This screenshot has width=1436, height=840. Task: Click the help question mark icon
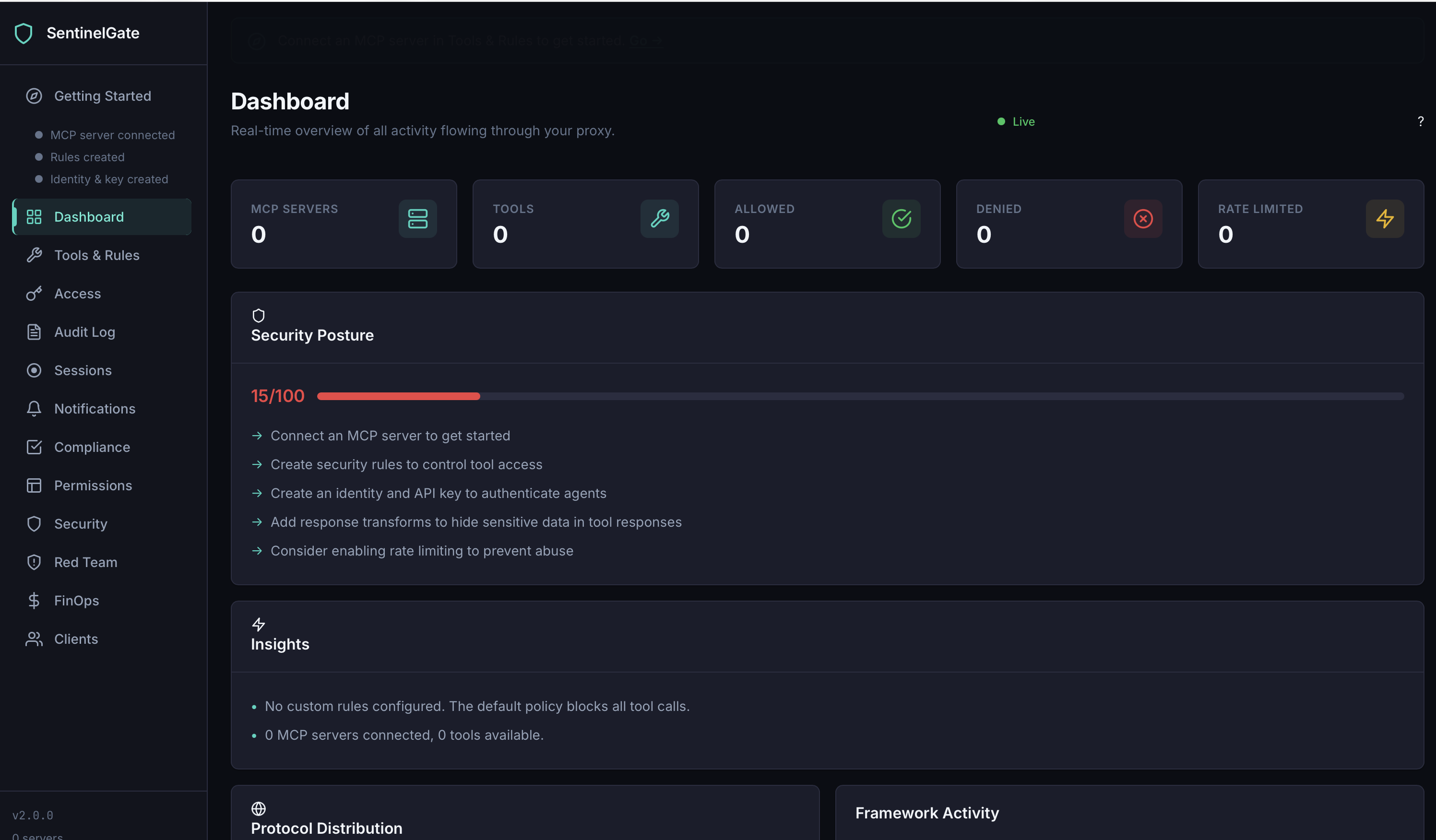click(1420, 121)
